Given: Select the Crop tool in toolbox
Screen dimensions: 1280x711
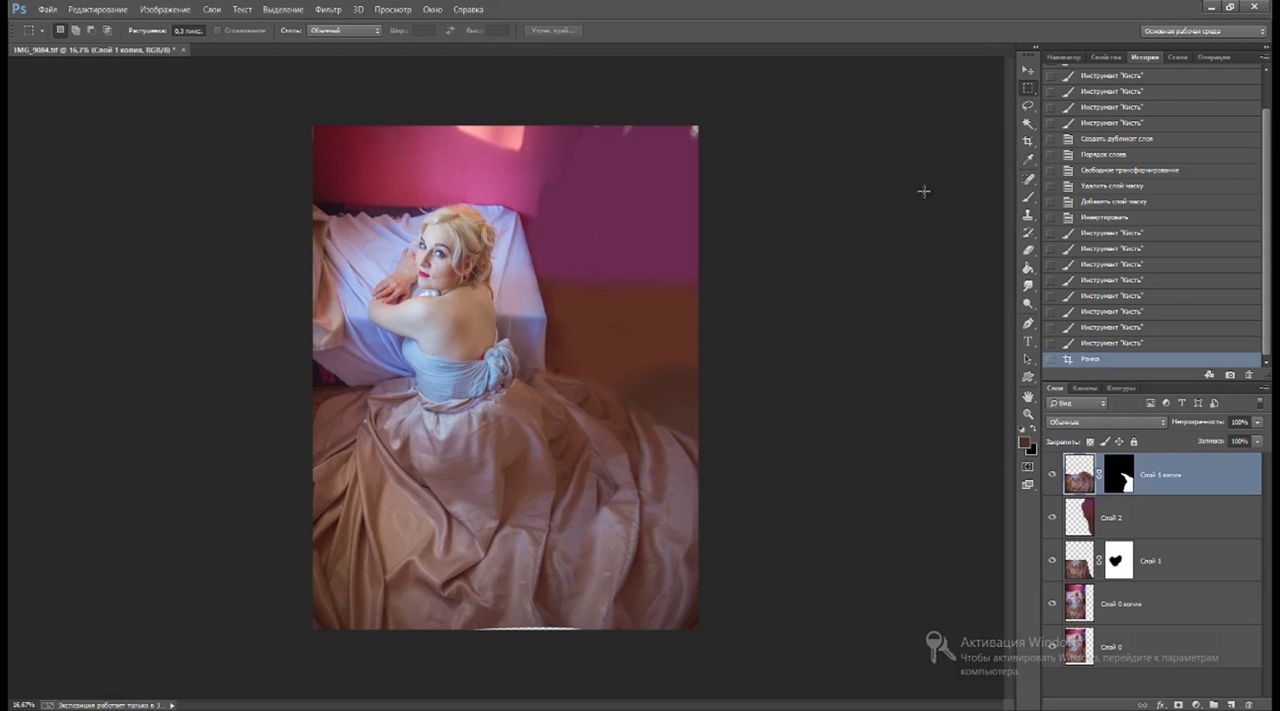Looking at the screenshot, I should coord(1028,142).
